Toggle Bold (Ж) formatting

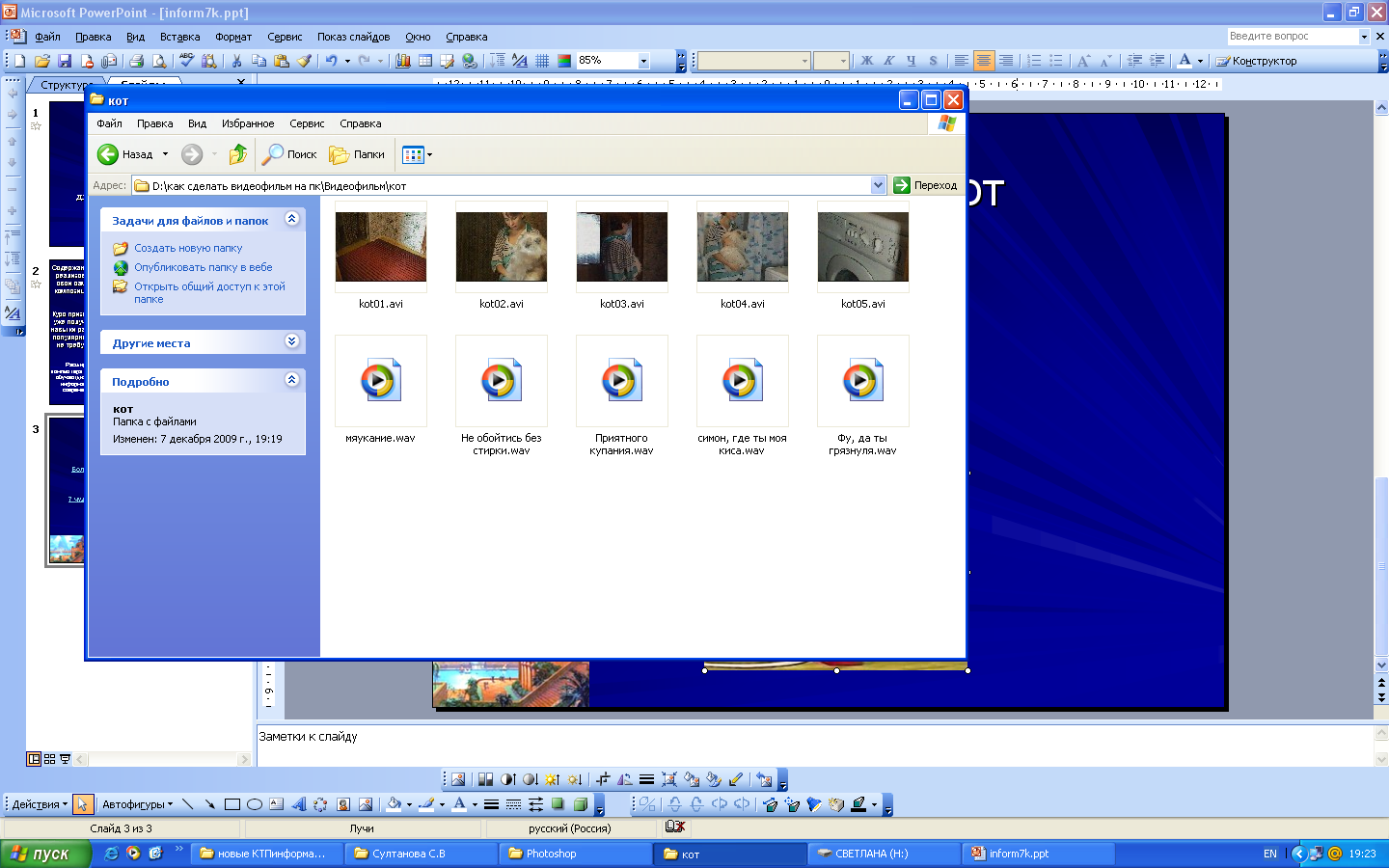(x=867, y=61)
